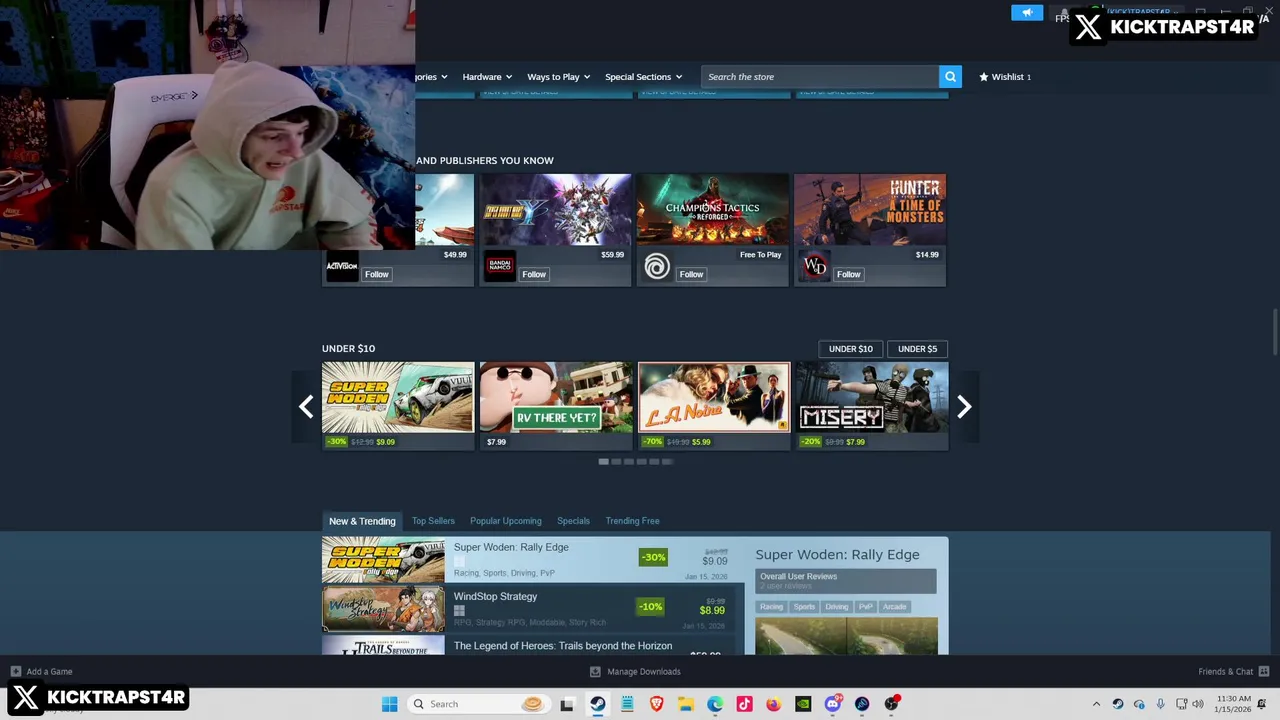Expand the Special Sections dropdown
1280x720 pixels.
pyautogui.click(x=643, y=77)
